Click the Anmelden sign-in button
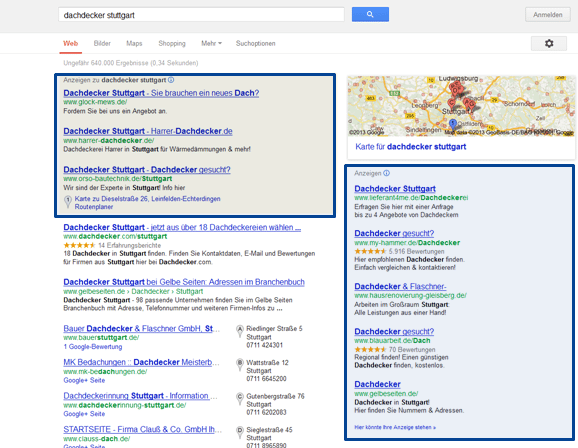Image resolution: width=578 pixels, height=448 pixels. tap(548, 15)
